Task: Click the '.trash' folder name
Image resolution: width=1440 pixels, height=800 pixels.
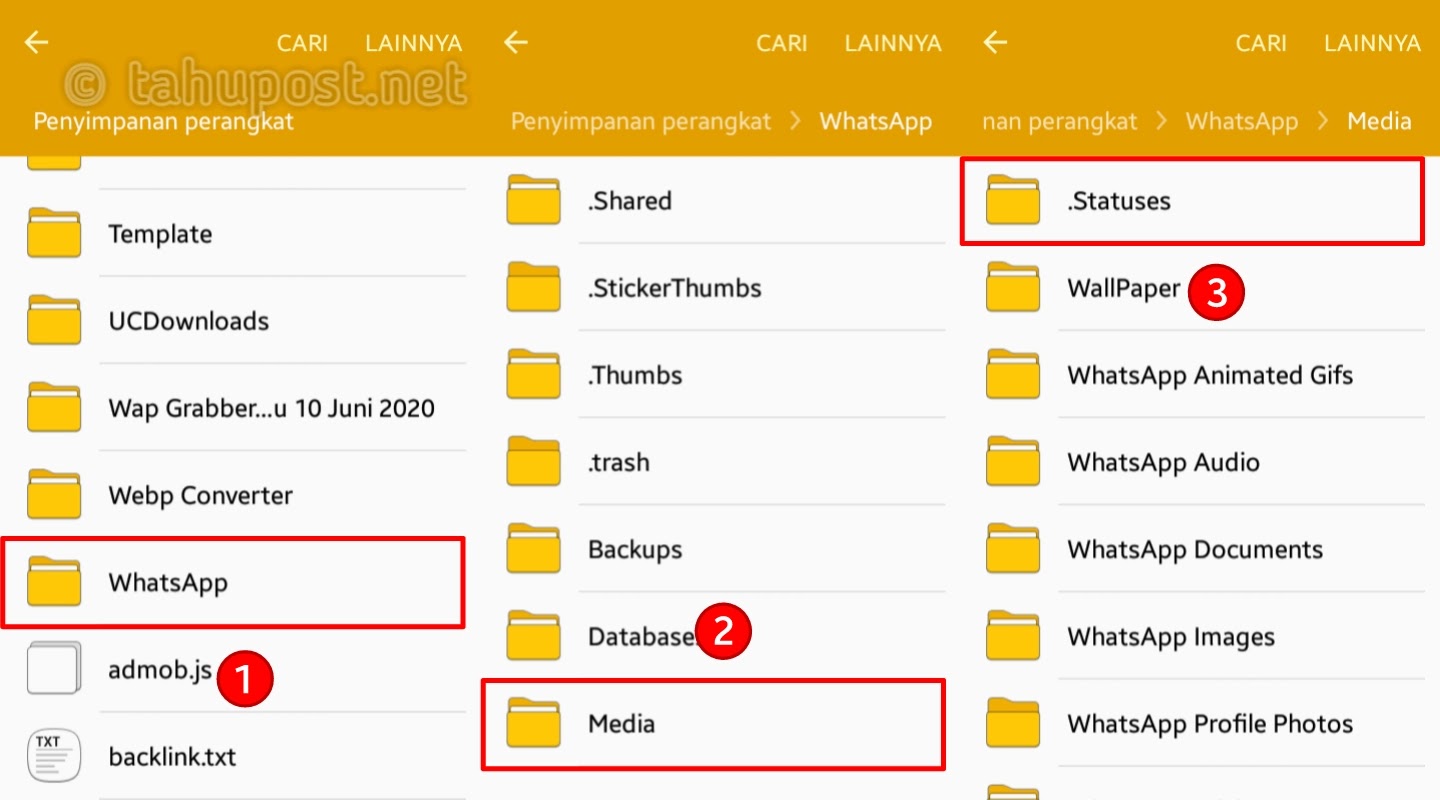Action: pyautogui.click(x=618, y=462)
